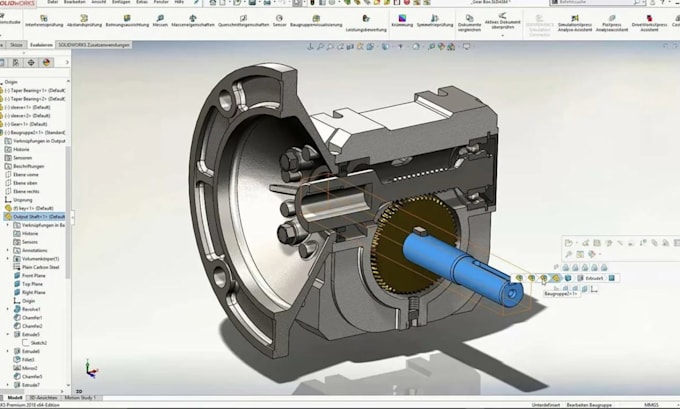Image resolution: width=680 pixels, height=409 pixels.
Task: Expand the Annotations node
Action: pos(7,250)
